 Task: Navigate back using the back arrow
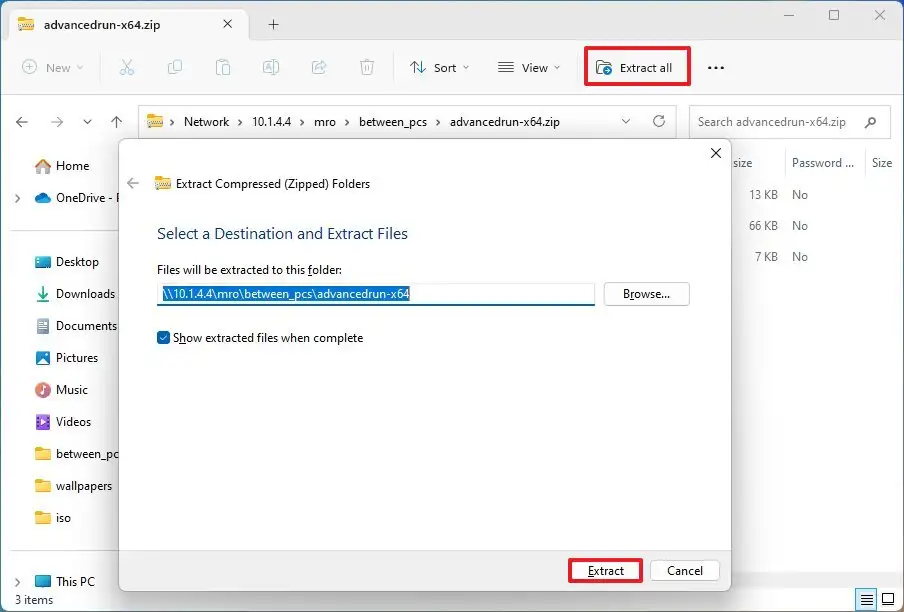pyautogui.click(x=22, y=121)
